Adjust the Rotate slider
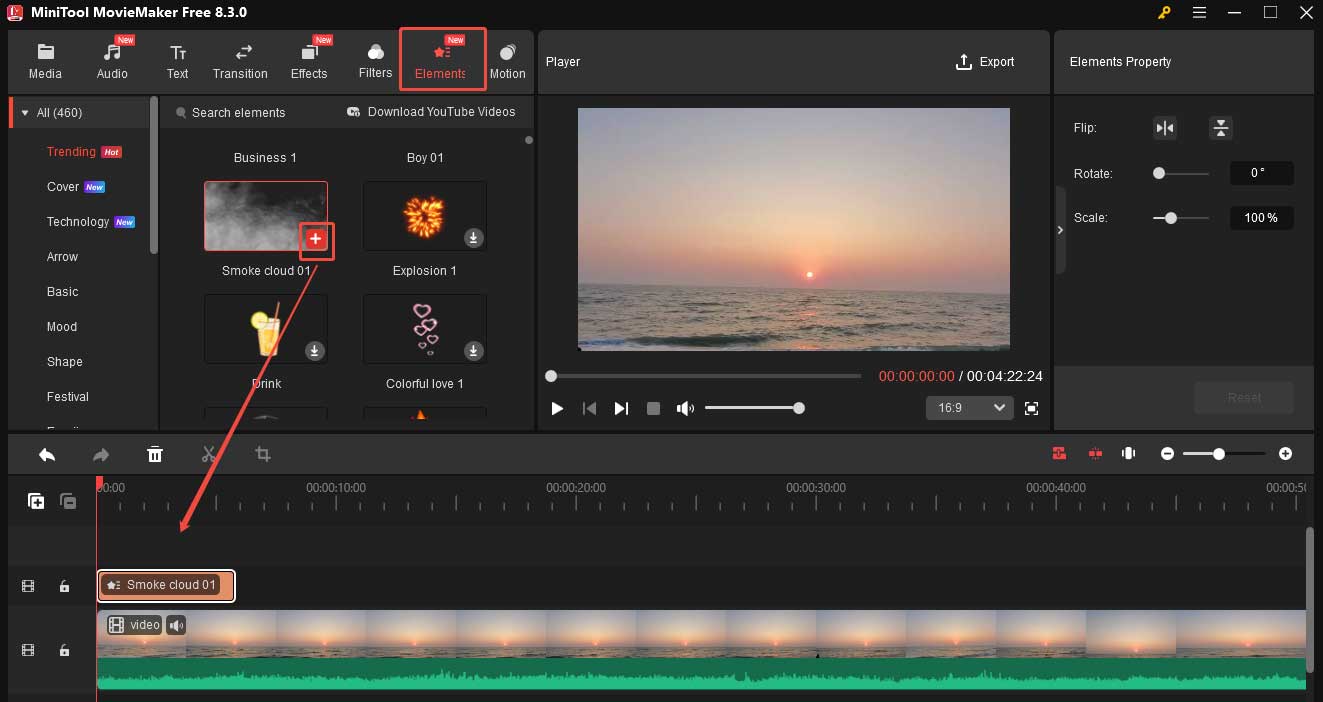Viewport: 1323px width, 702px height. pos(1181,173)
